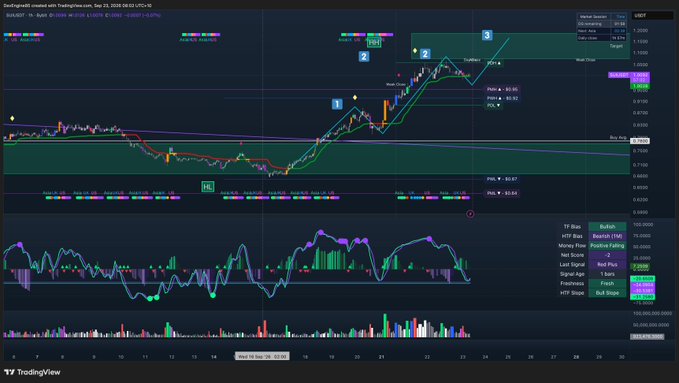Click the Target label inside the green zone
Screen dimensions: 679x383
616,46
